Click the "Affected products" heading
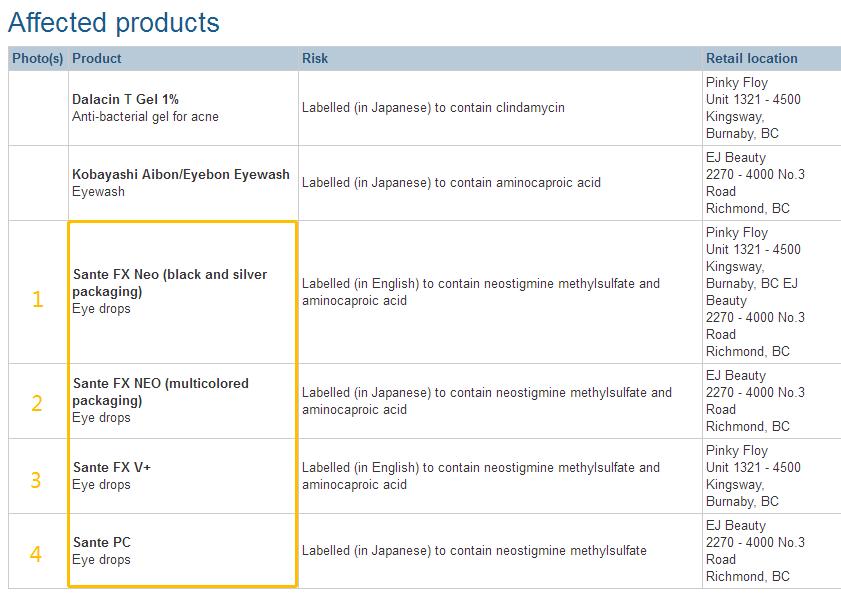The width and height of the screenshot is (841, 597). coord(114,22)
